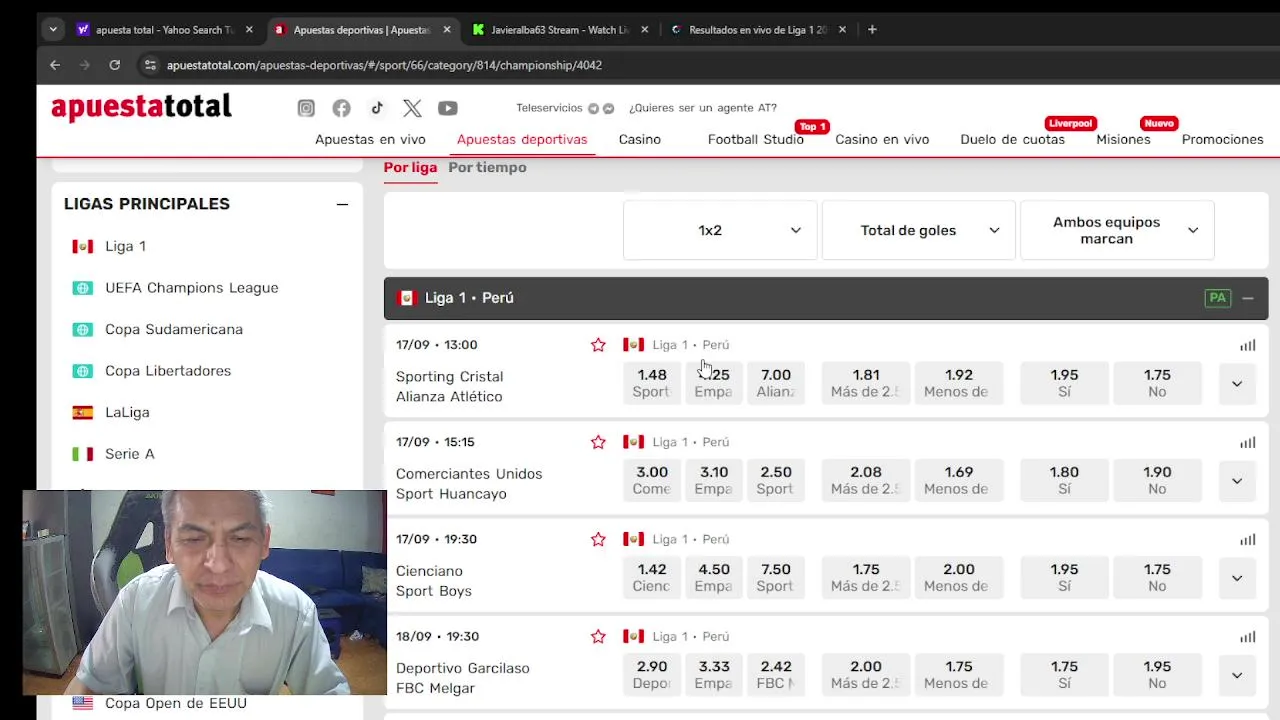Switch to Yahoo Search browser tab
Screen dimensions: 1280x720
click(x=164, y=30)
